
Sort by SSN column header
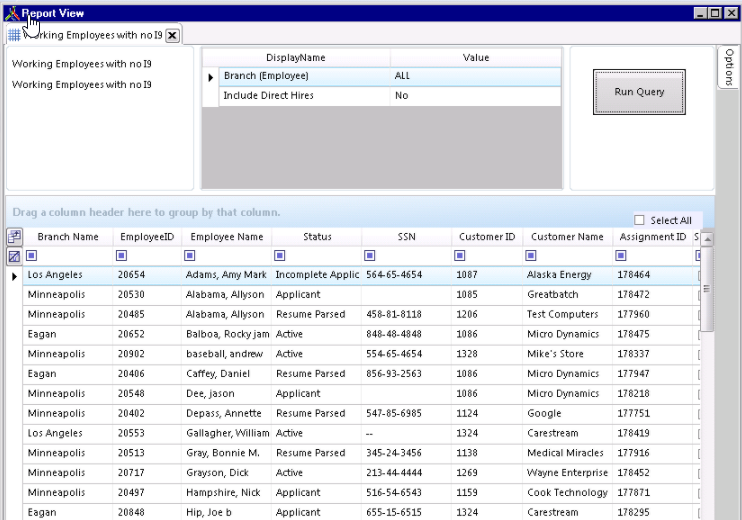coord(406,237)
